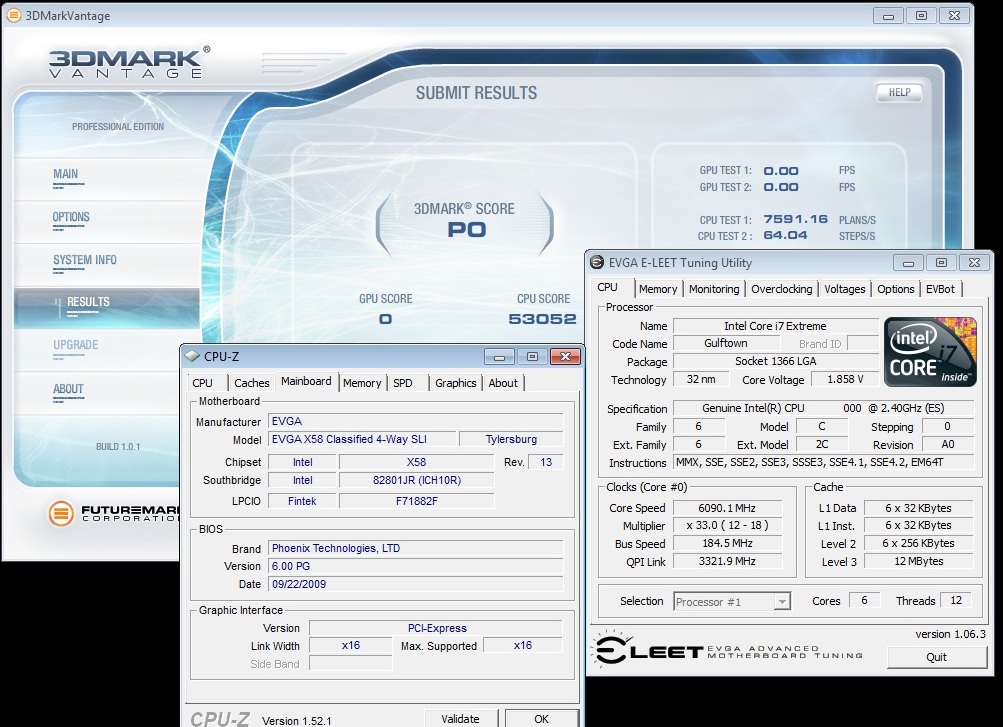Open Voltages tab in E-LEET
Screen dimensions: 1003x727
tap(844, 289)
